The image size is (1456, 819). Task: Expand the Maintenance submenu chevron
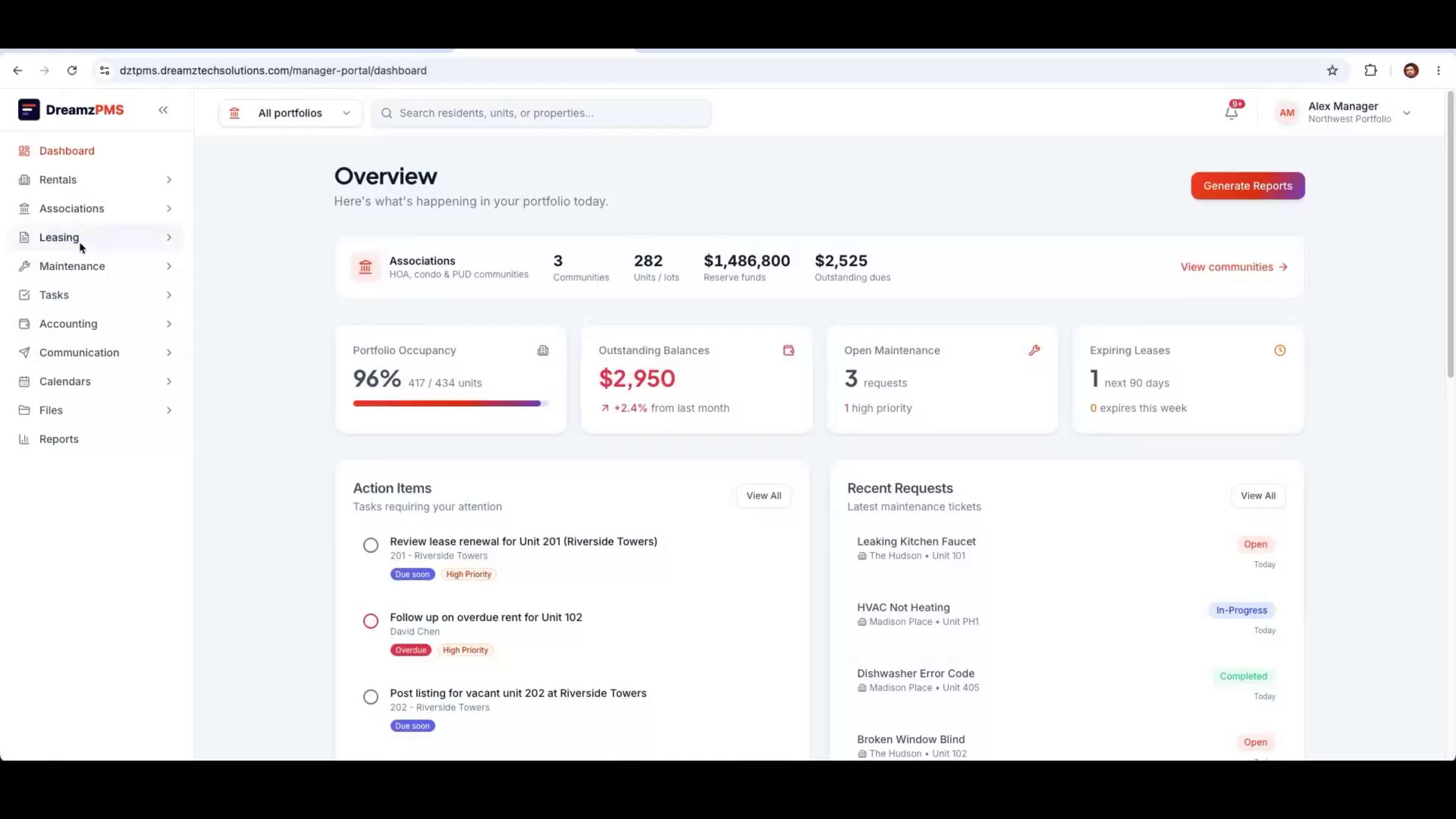[x=169, y=266]
